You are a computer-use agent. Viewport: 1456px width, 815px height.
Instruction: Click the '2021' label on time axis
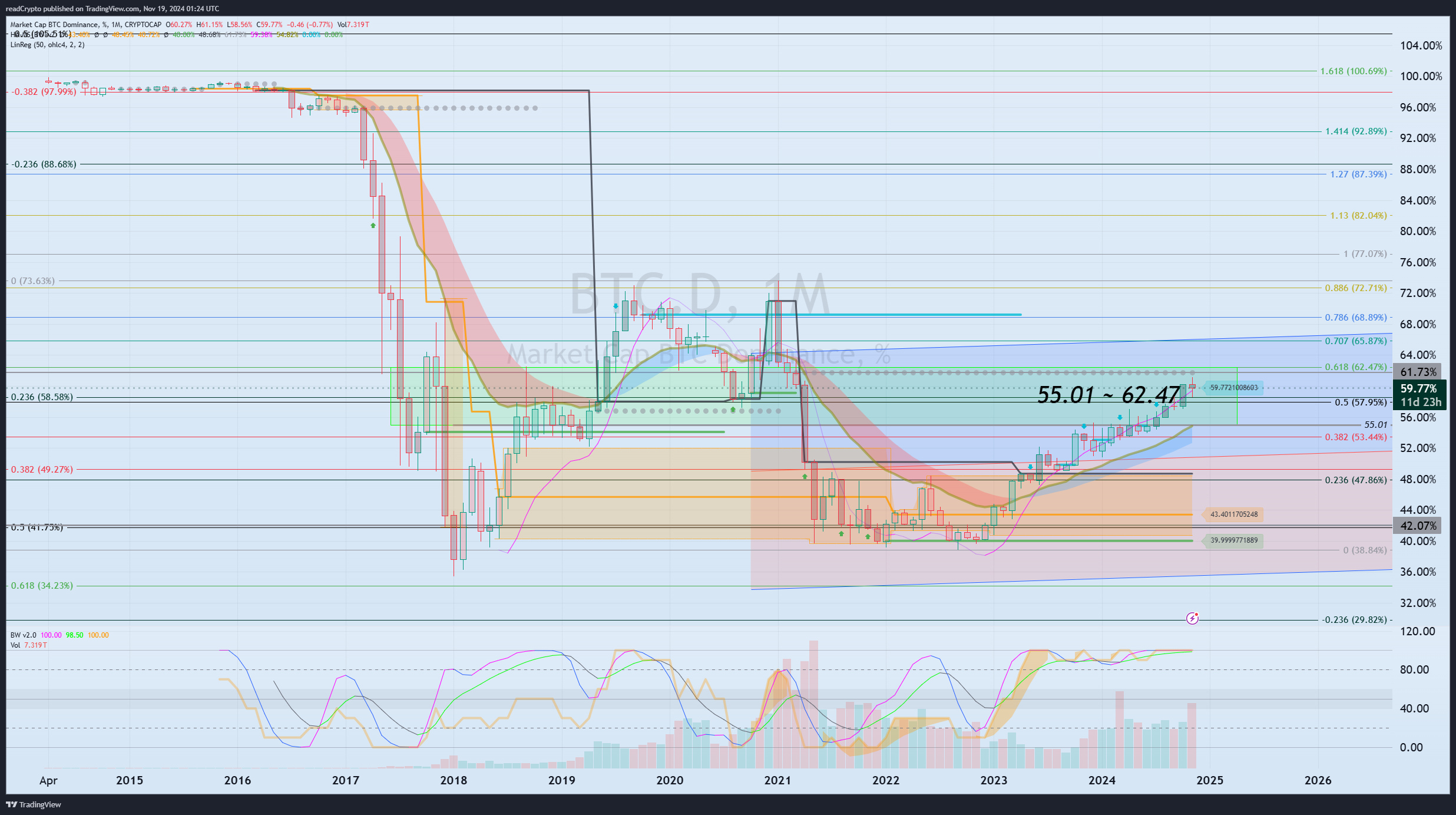coord(777,781)
